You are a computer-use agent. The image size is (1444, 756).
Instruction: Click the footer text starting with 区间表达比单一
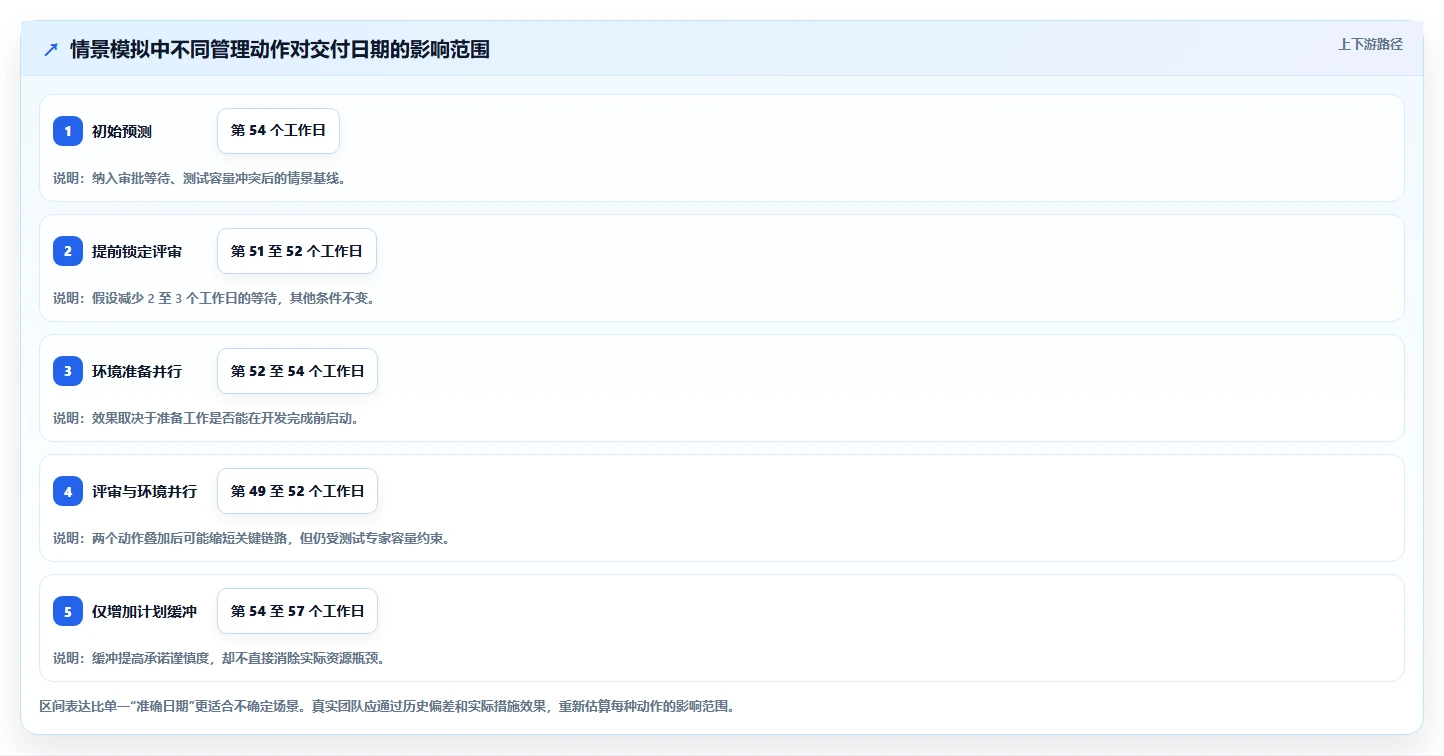pyautogui.click(x=388, y=706)
